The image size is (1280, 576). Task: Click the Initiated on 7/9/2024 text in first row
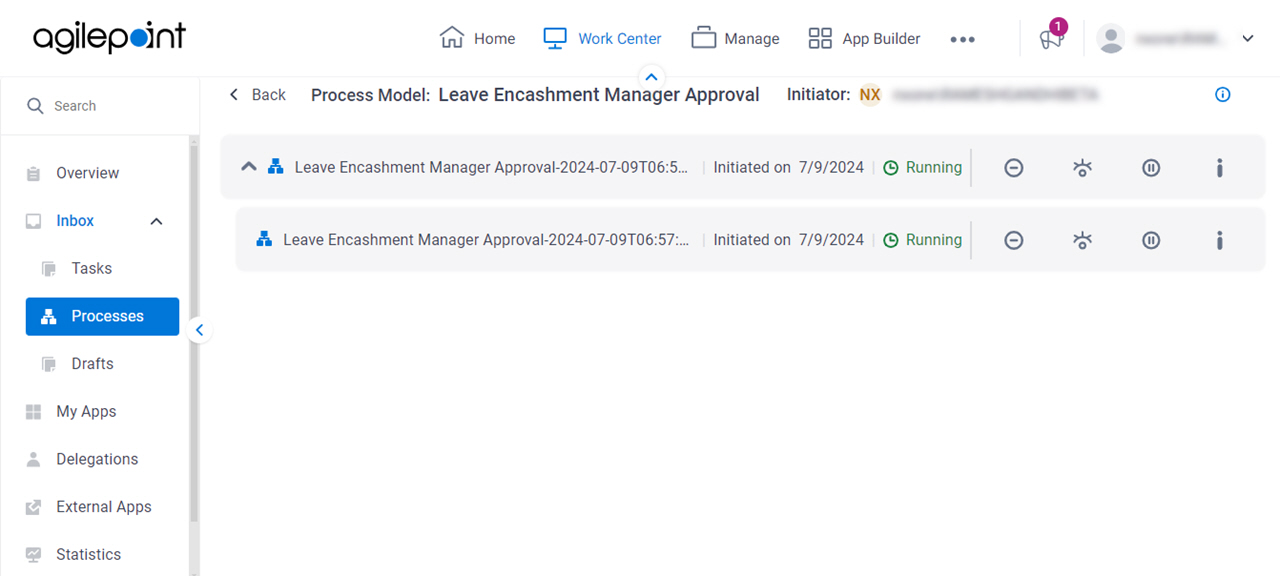coord(788,167)
